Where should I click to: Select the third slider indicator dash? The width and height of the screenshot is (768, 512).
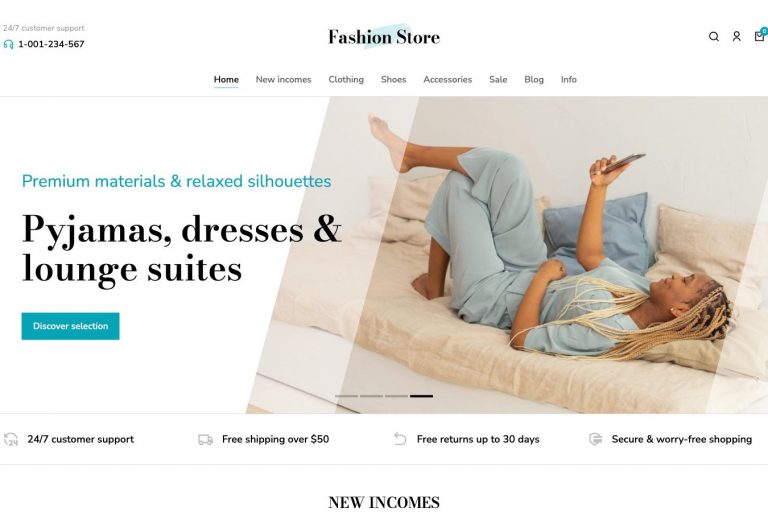click(x=396, y=396)
